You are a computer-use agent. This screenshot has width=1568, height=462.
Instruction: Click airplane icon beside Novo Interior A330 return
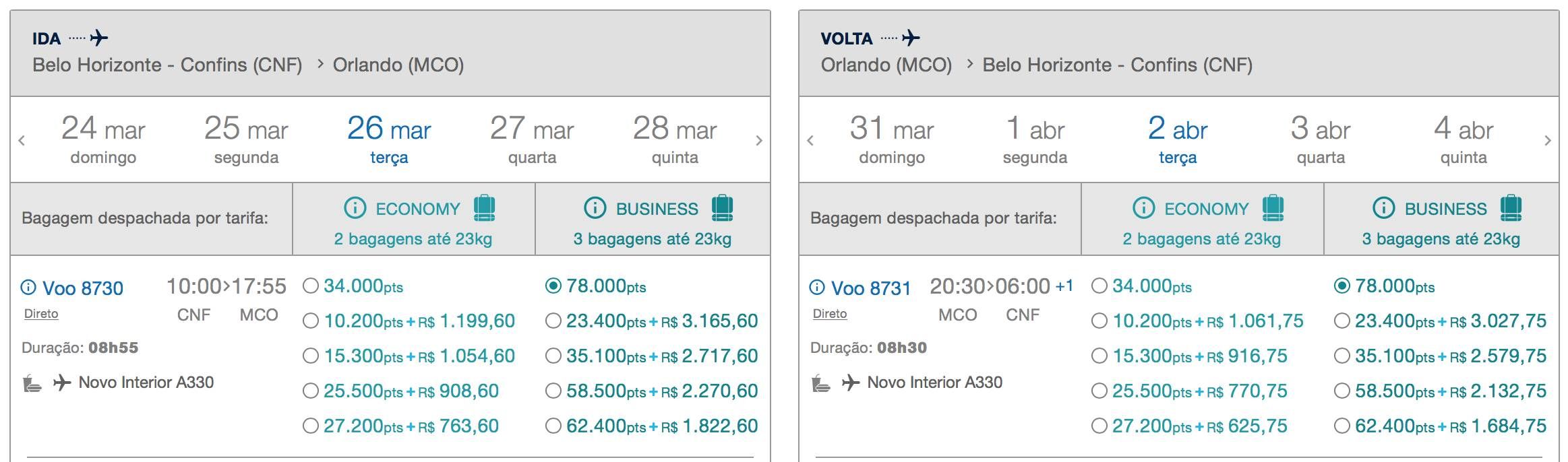coord(851,383)
